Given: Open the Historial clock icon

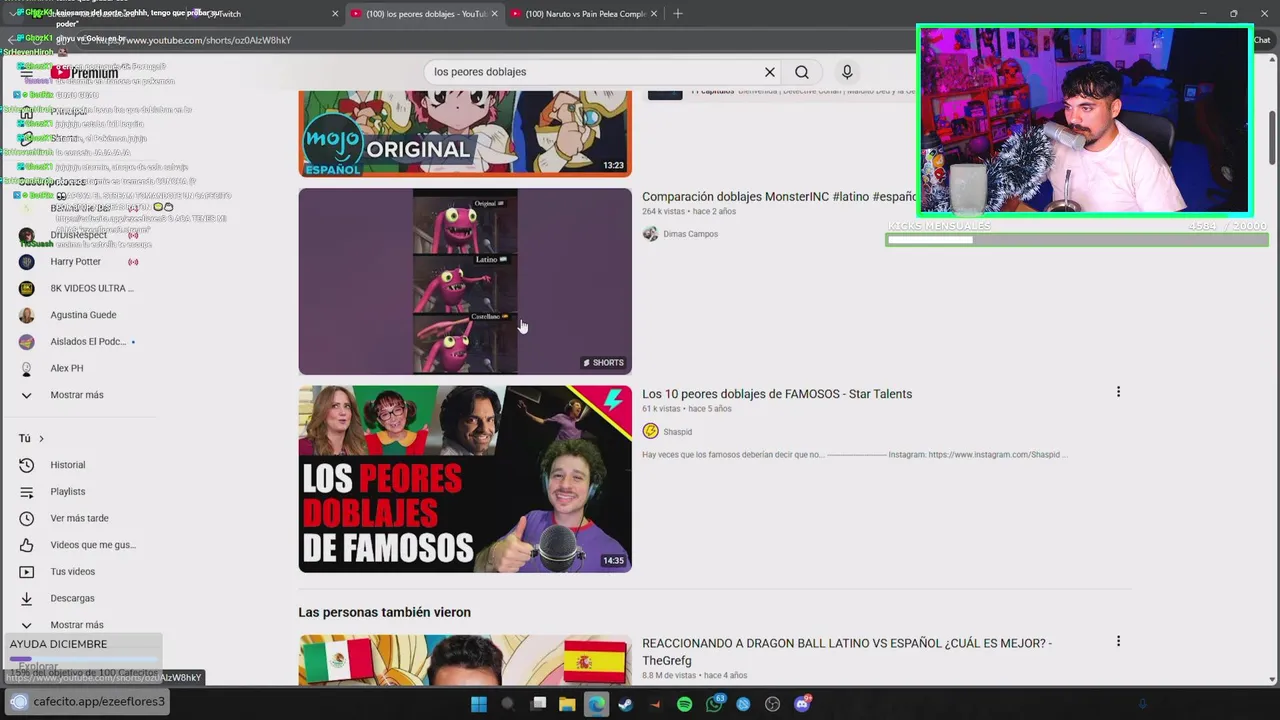Looking at the screenshot, I should tap(27, 465).
